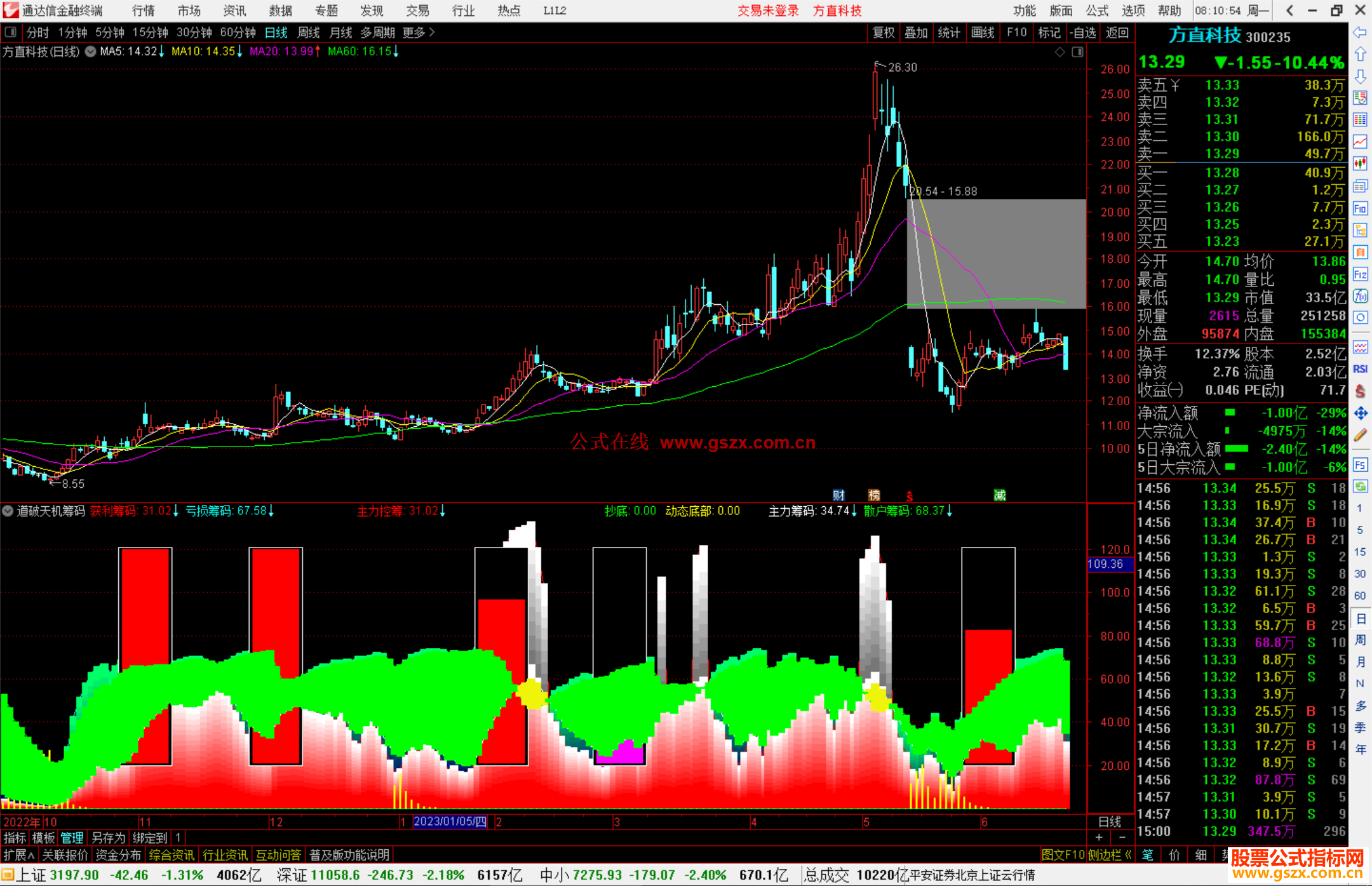Screen dimensions: 1372x886
Task: Click the blue left arrow sidebar icon
Action: click(1360, 32)
